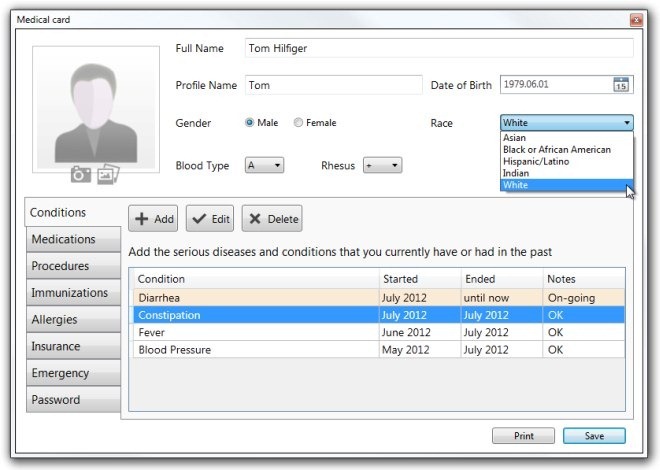Viewport: 660px width, 470px height.
Task: Open the Race dropdown showing White
Action: click(x=567, y=122)
